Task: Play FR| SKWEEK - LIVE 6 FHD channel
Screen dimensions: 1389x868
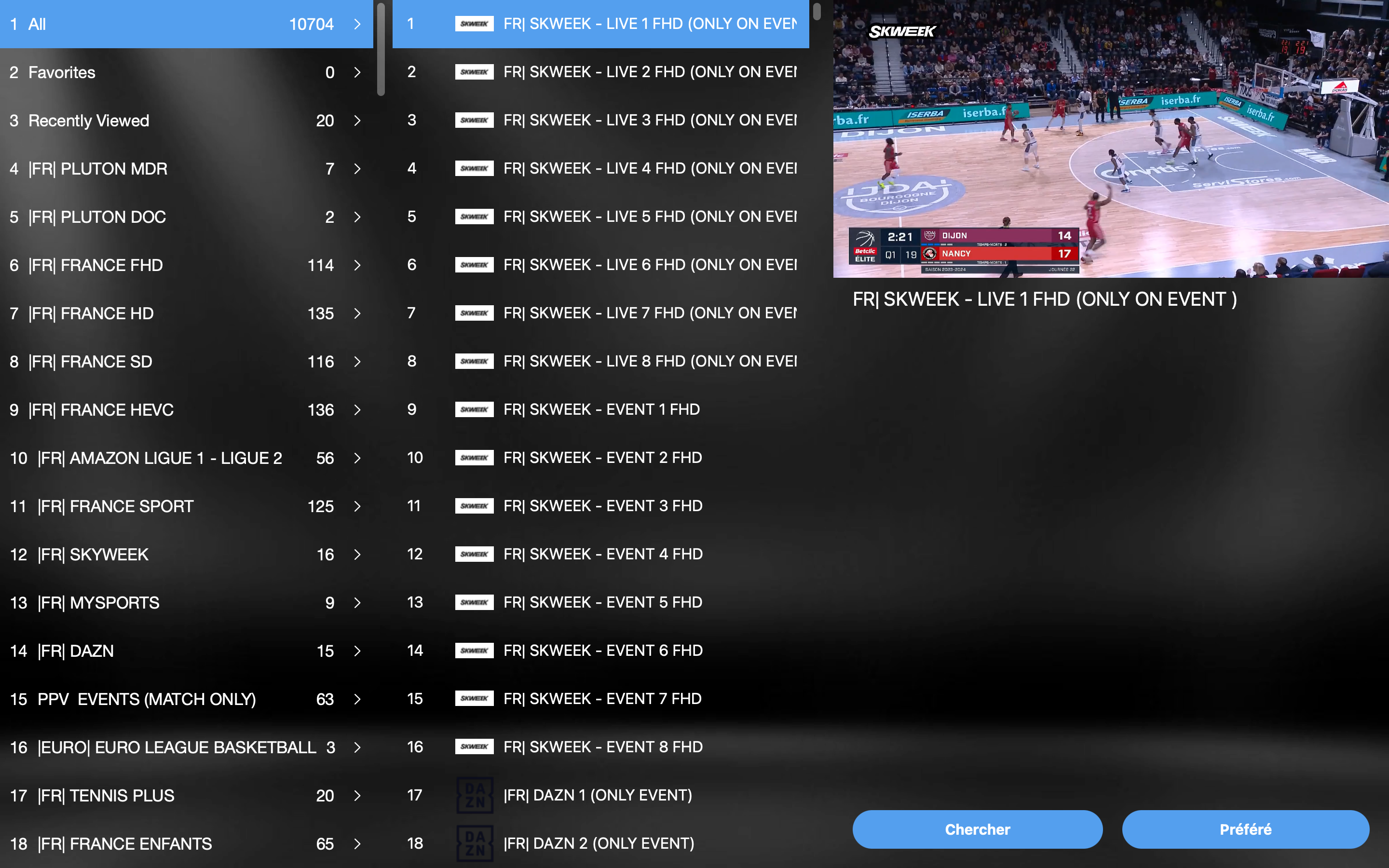Action: (601, 265)
